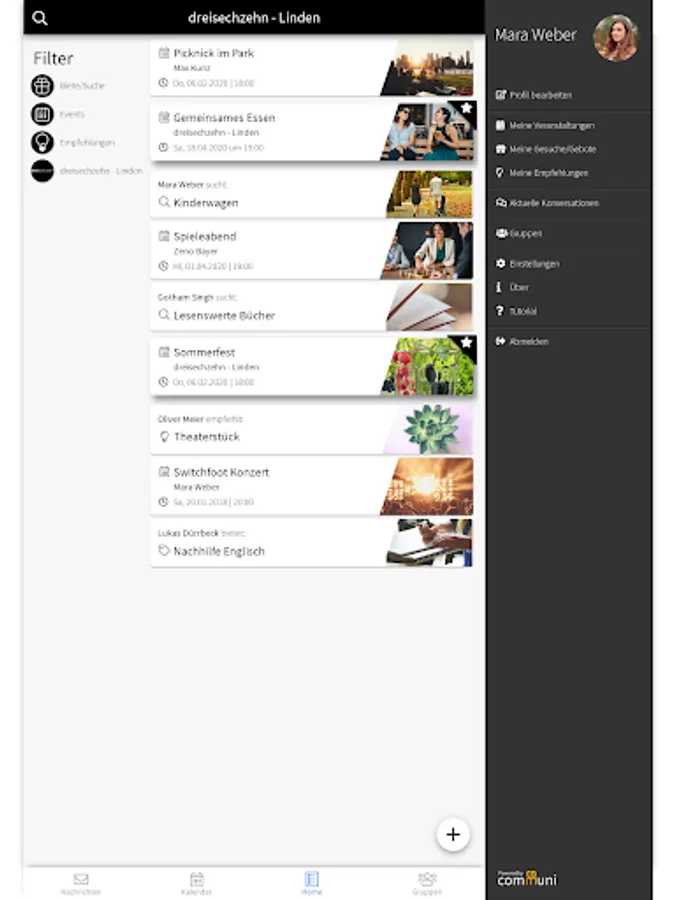This screenshot has width=675, height=900.
Task: Open Einstellungen gear menu item
Action: pyautogui.click(x=527, y=263)
